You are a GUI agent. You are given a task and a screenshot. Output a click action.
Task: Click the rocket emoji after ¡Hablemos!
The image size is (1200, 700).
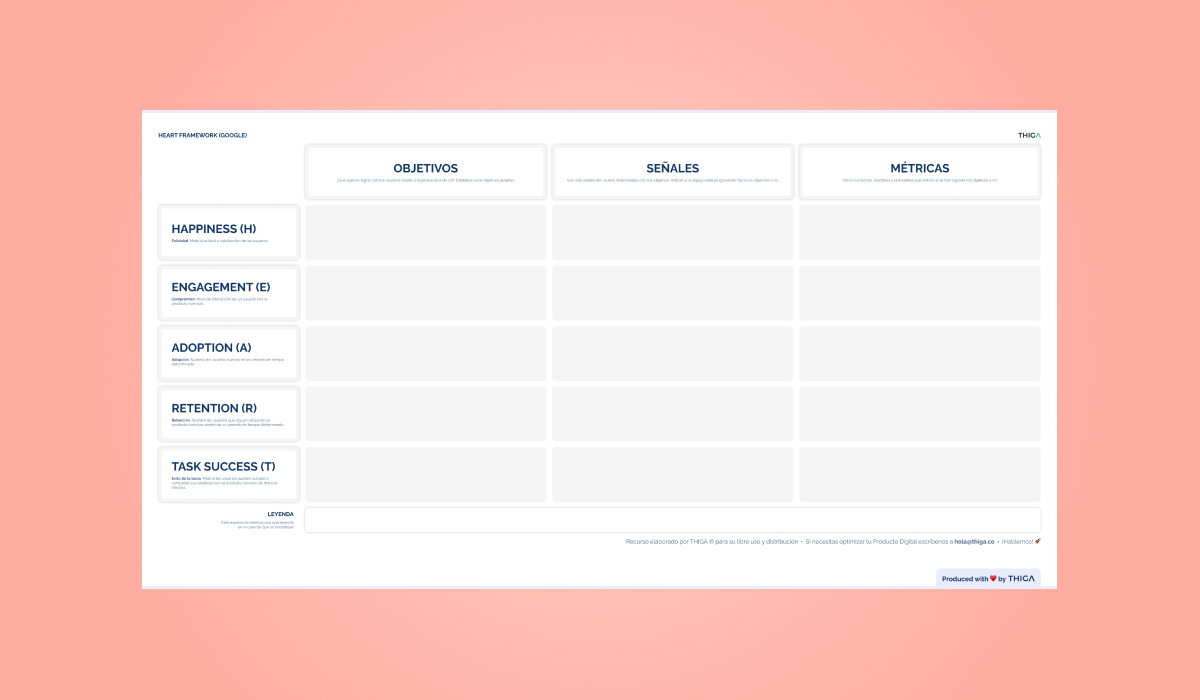[1038, 541]
